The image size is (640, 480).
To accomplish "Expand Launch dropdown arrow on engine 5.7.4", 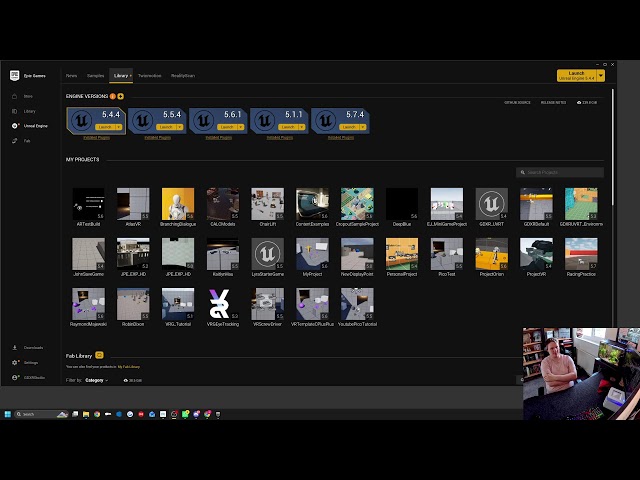I will tap(363, 127).
